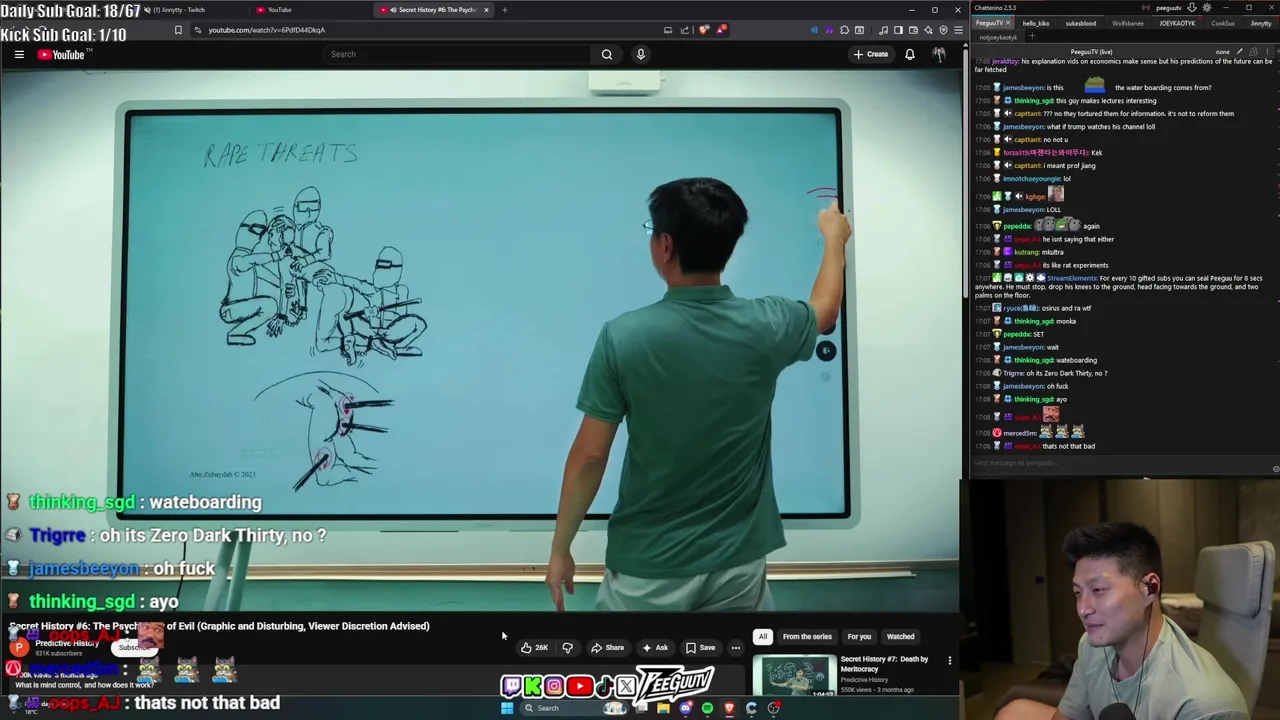Select the For you filter chip

[x=859, y=636]
